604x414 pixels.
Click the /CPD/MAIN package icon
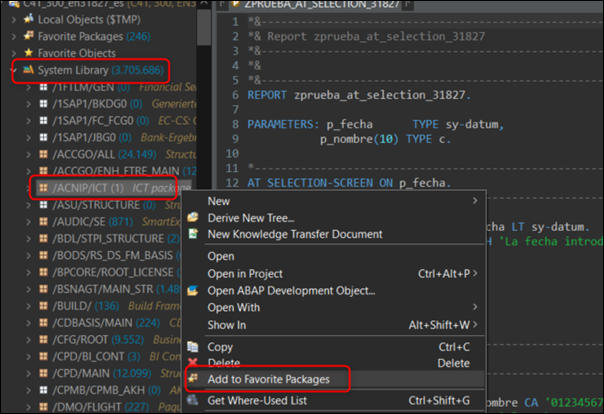pyautogui.click(x=44, y=374)
